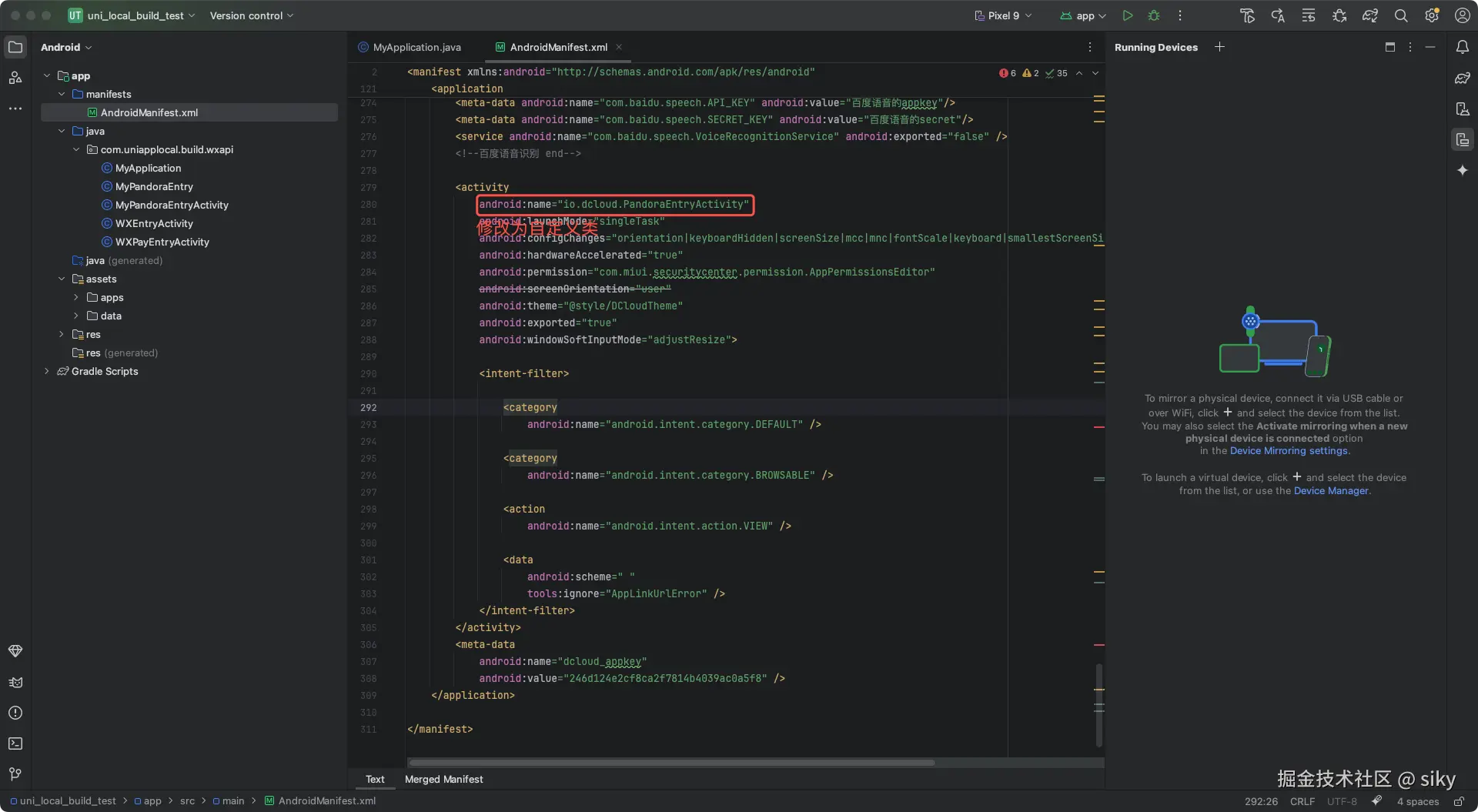
Task: Open the Git version control tool window
Action: 15,774
